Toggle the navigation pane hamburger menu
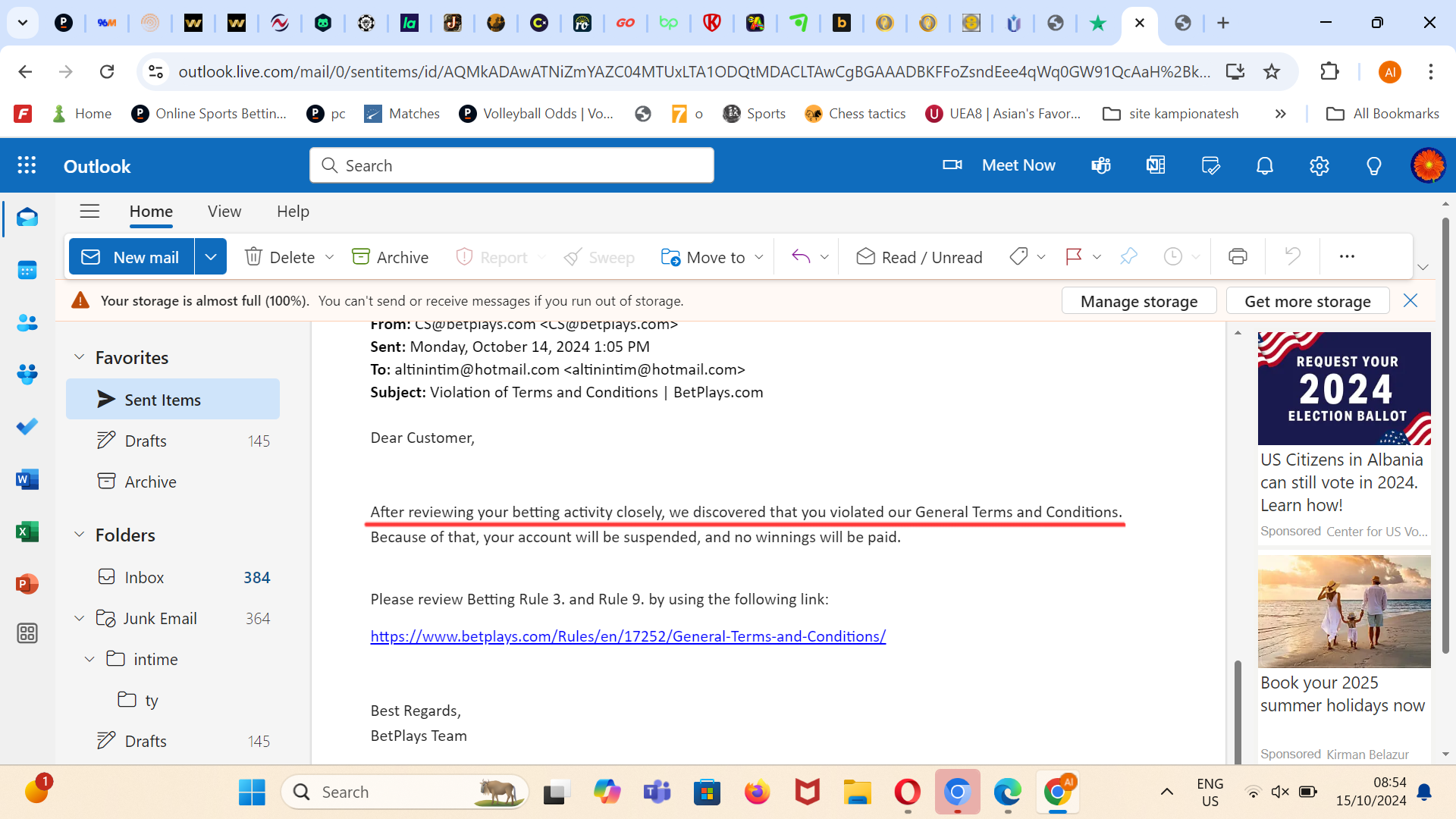 tap(89, 212)
